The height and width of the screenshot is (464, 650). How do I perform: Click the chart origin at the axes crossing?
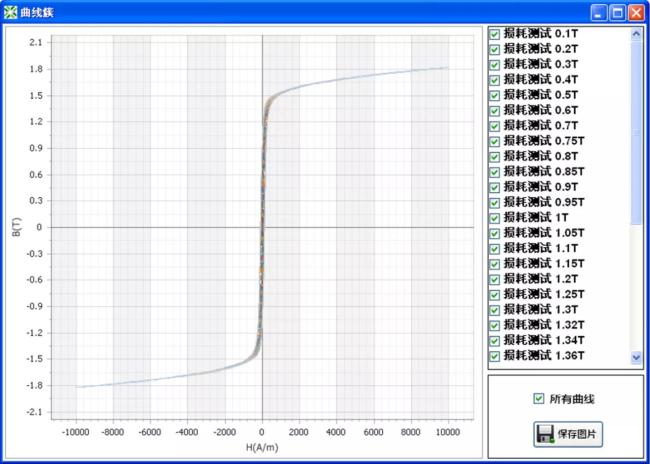click(262, 227)
